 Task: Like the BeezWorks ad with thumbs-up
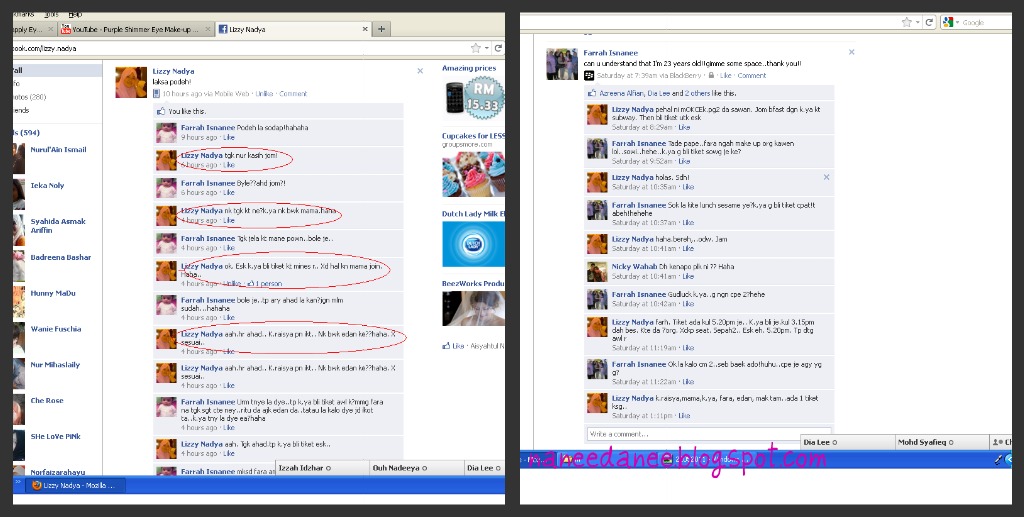pos(454,345)
